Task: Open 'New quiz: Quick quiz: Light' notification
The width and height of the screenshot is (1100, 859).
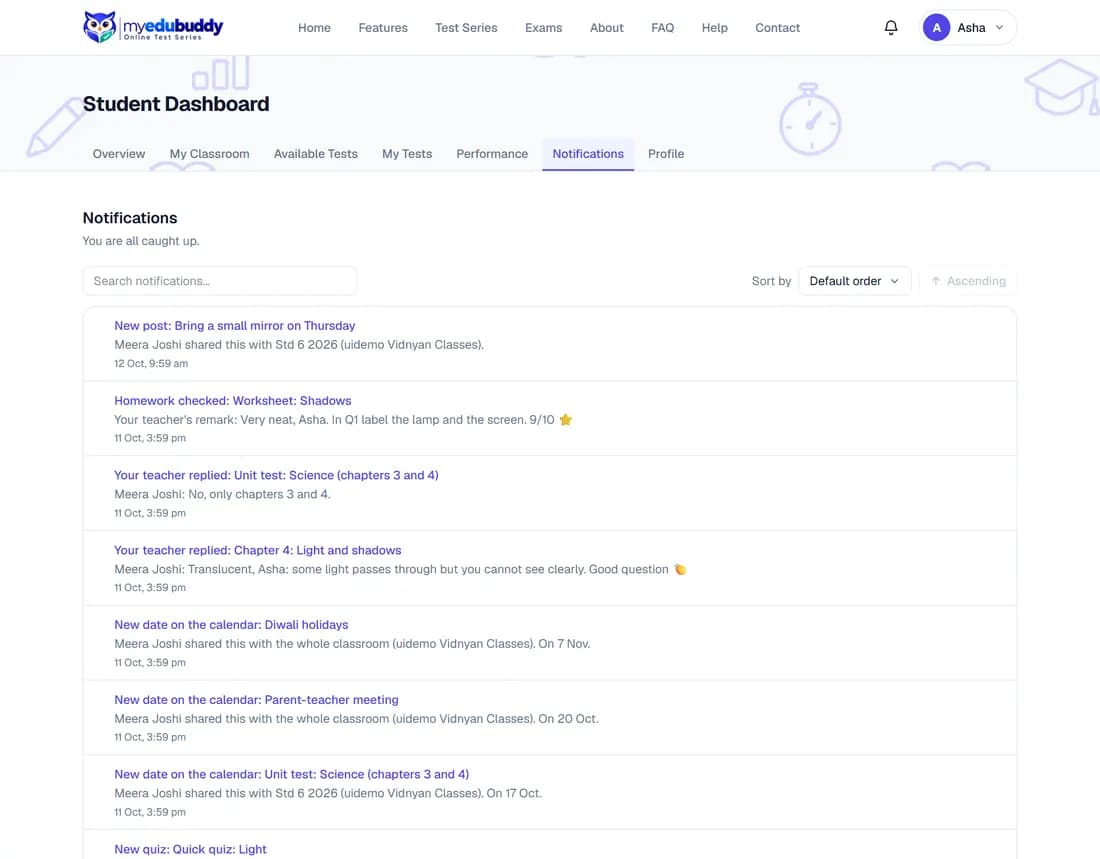Action: (x=190, y=849)
